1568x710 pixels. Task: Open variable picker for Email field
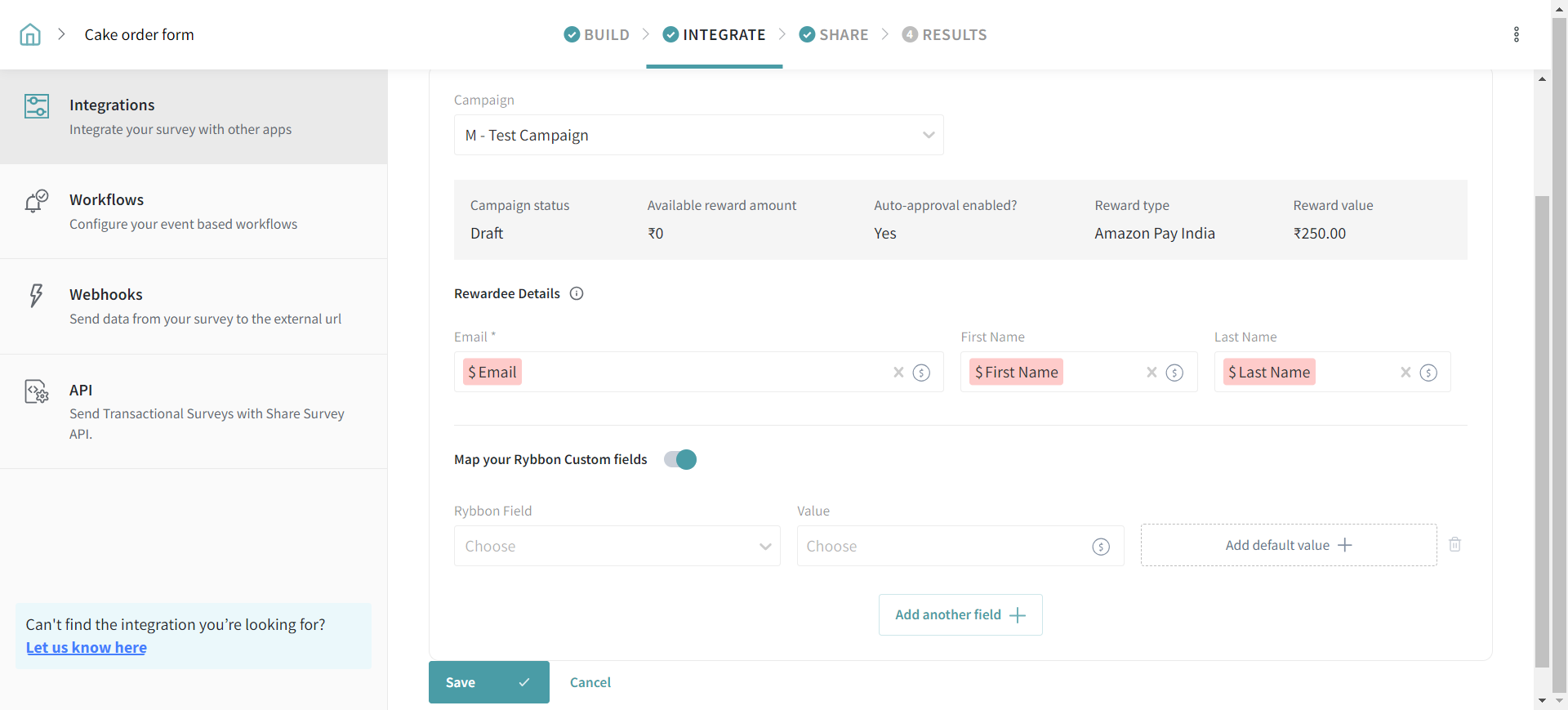tap(921, 373)
